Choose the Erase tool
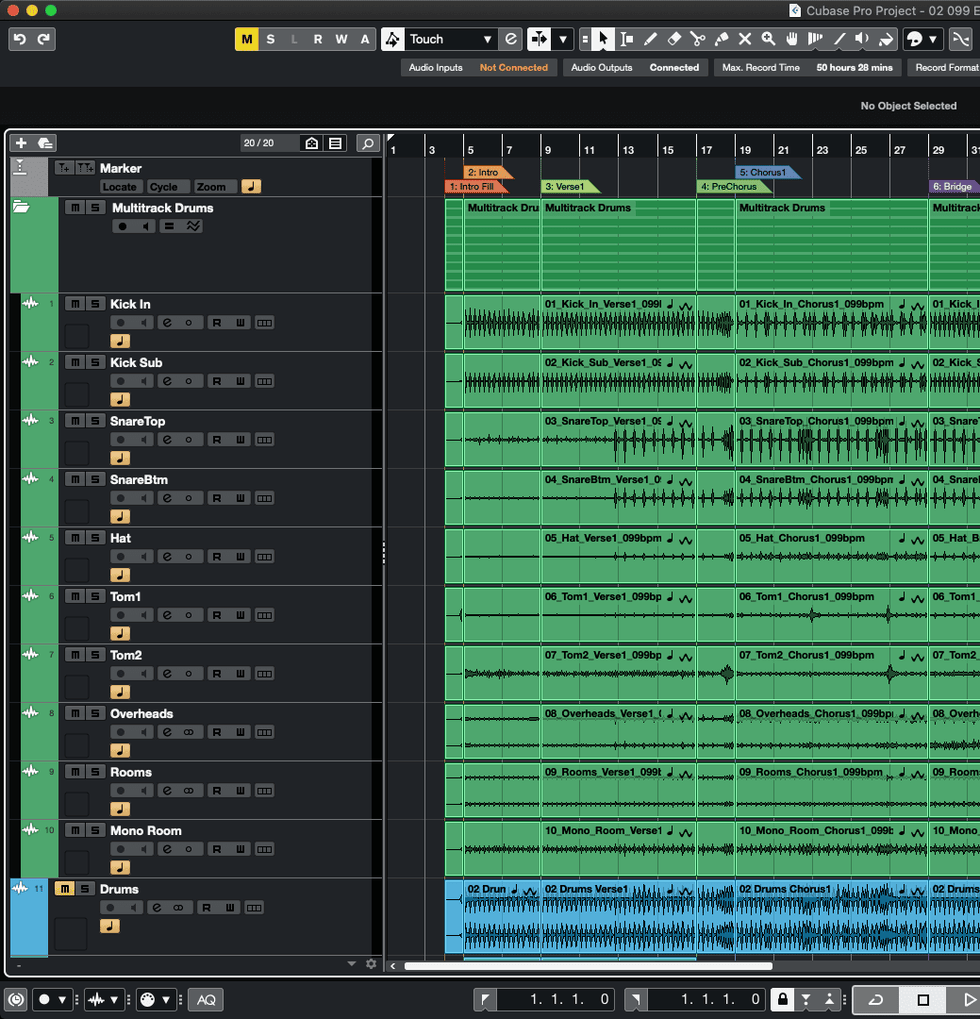The image size is (980, 1019). (674, 39)
